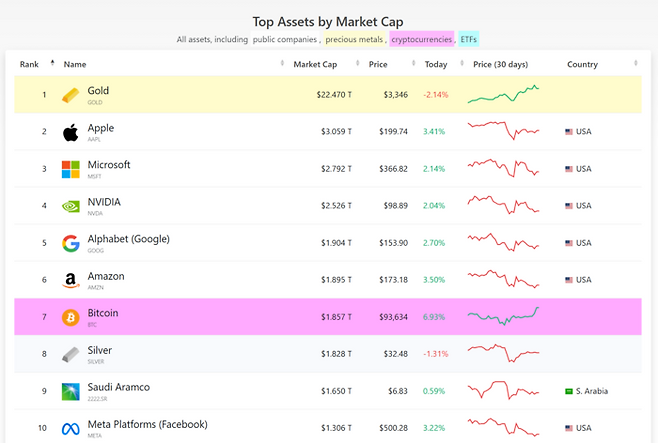The height and width of the screenshot is (443, 658).
Task: Click the Gold bar icon
Action: 70,96
